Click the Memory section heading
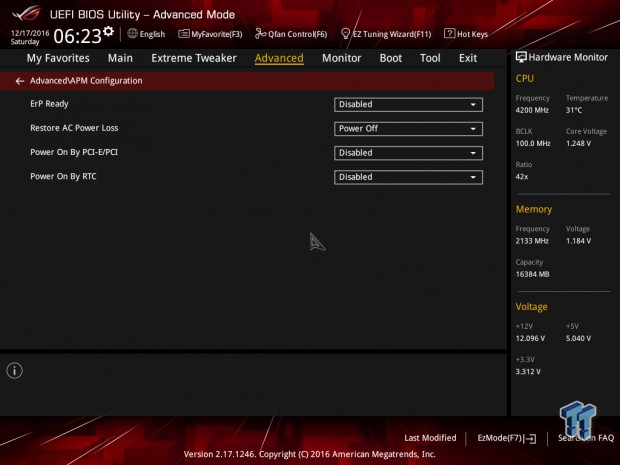The width and height of the screenshot is (620, 465). tap(534, 209)
